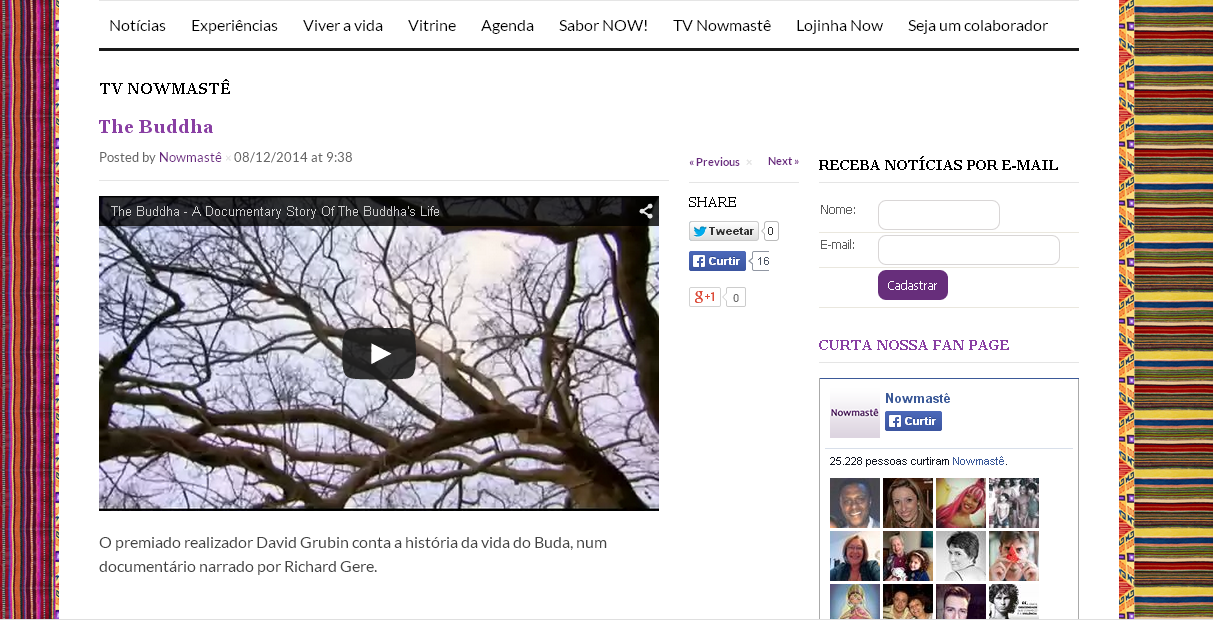1213x620 pixels.
Task: Open the Experiências menu item
Action: click(234, 25)
